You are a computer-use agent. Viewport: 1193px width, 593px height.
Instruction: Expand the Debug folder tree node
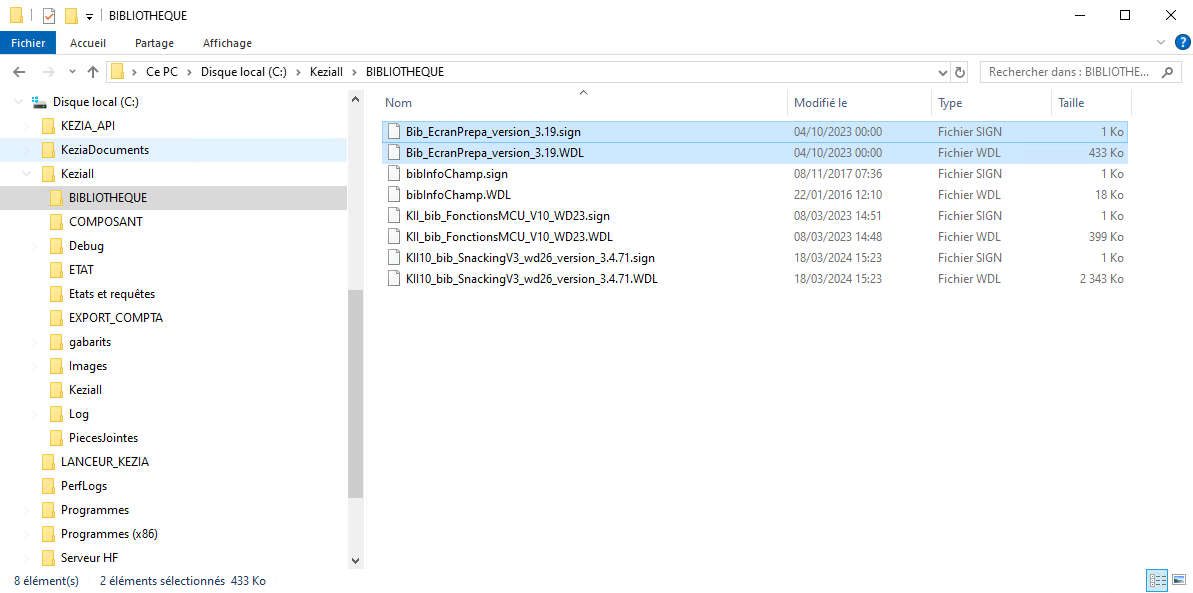pos(35,246)
